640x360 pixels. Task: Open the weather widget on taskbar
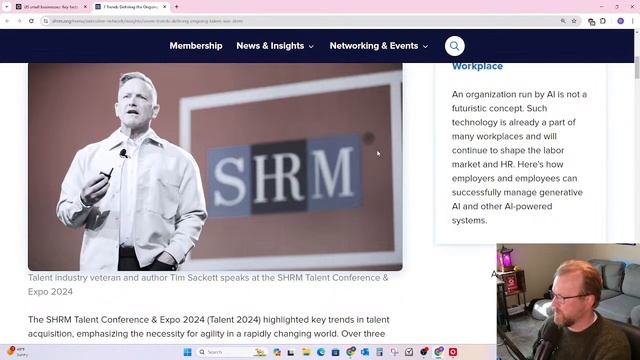click(17, 352)
